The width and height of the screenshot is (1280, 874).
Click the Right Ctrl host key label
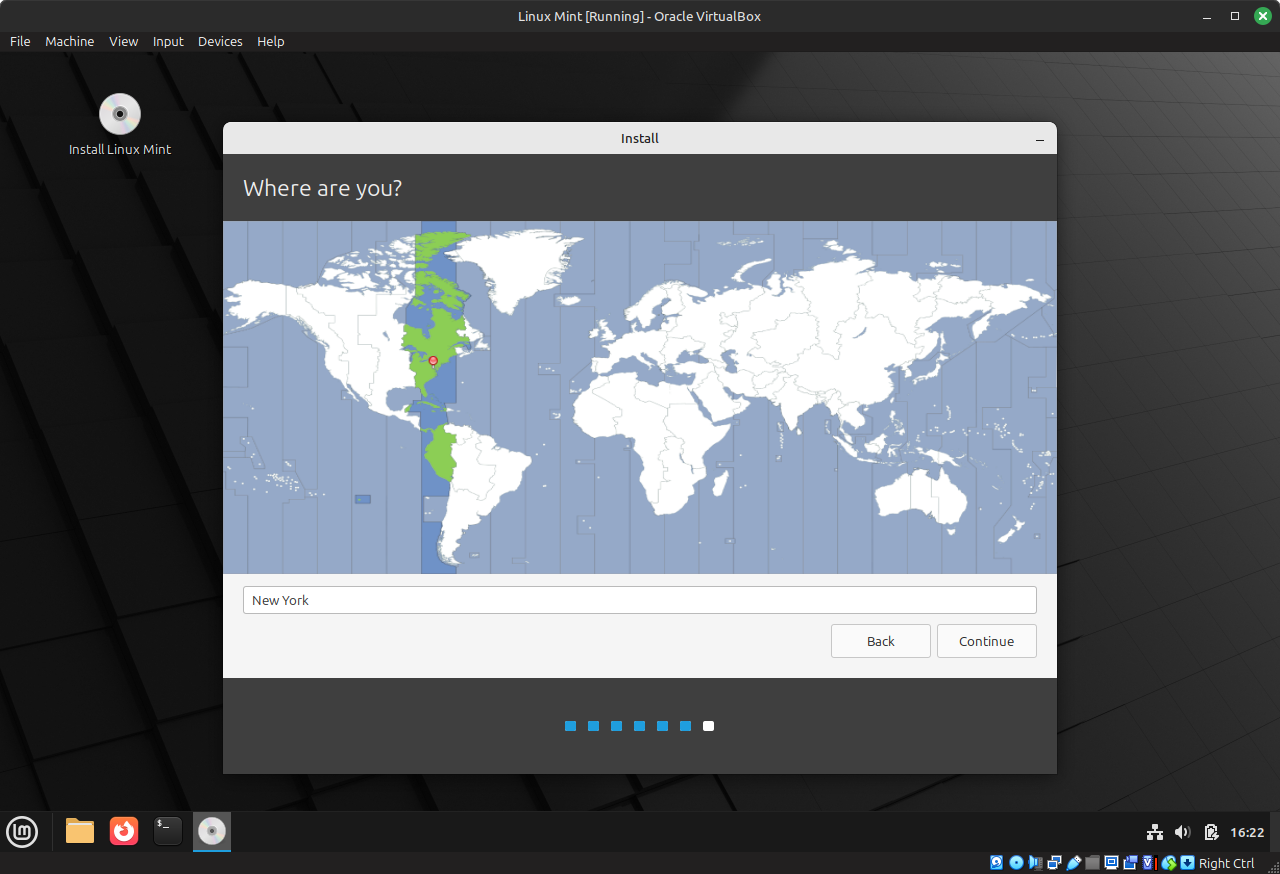1226,863
